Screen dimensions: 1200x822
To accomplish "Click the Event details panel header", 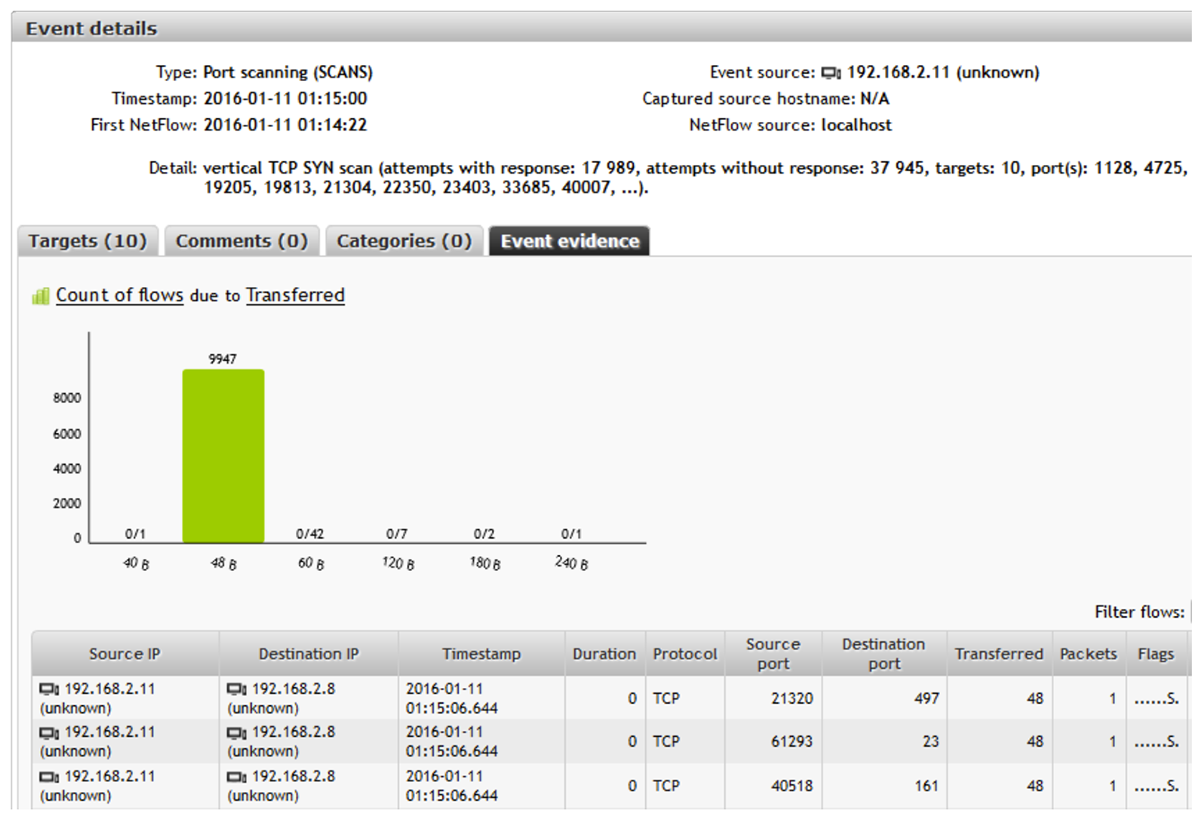I will tap(600, 28).
